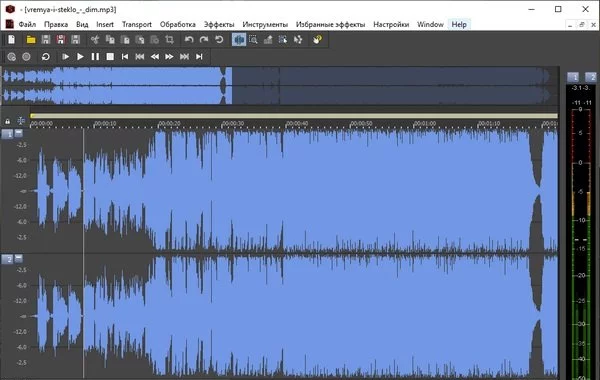Collapse channel 1 with its minimize button
This screenshot has width=600, height=380.
18,133
